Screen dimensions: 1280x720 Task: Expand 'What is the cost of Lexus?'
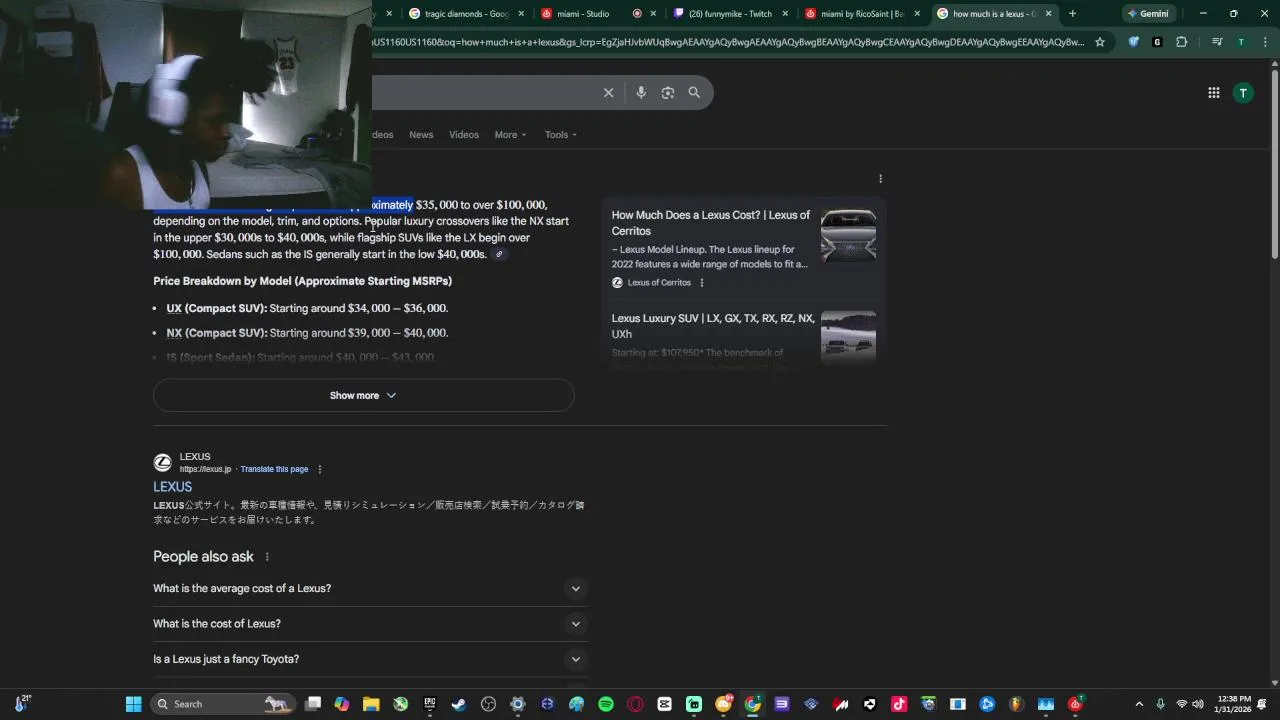(368, 624)
